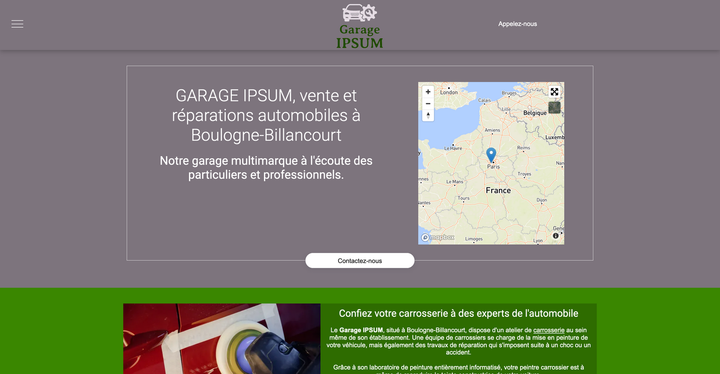Zoom in on the map

pyautogui.click(x=428, y=92)
